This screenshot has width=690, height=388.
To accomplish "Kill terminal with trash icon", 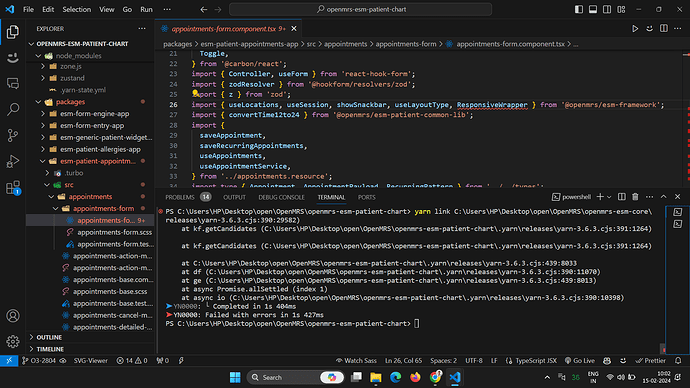I will click(635, 197).
